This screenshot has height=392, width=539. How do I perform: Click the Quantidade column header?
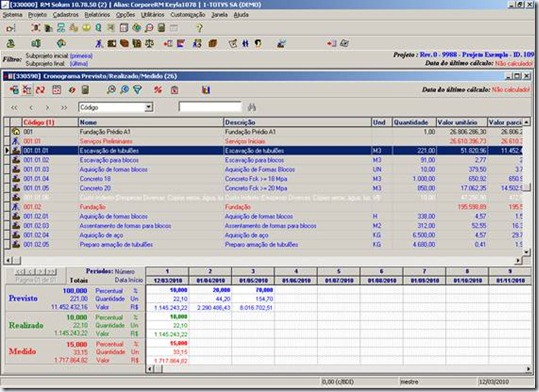click(x=414, y=122)
